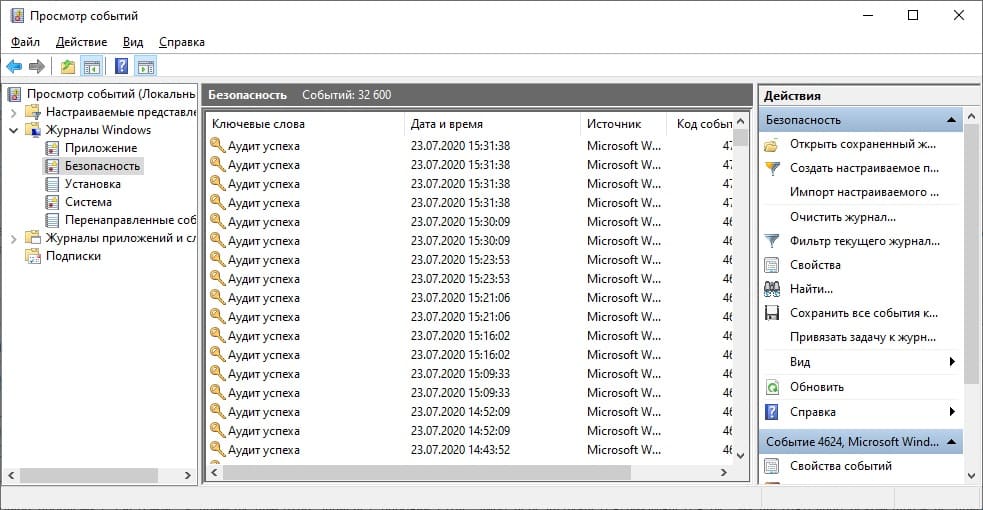Sort by Дата и время column header
The width and height of the screenshot is (983, 510).
[493, 124]
